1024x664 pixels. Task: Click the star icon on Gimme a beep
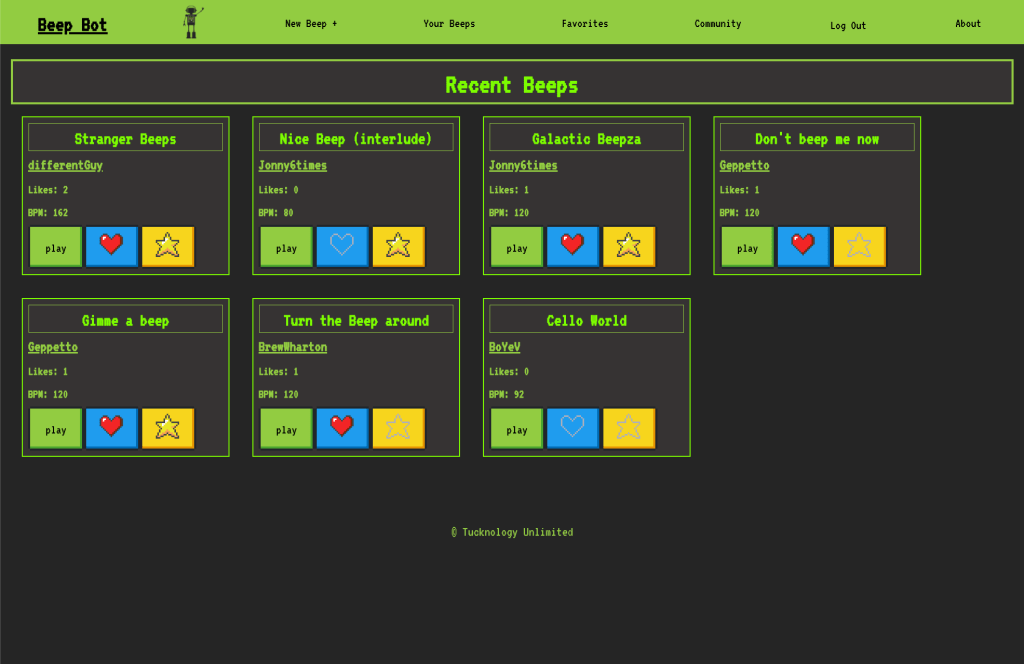[x=167, y=428]
